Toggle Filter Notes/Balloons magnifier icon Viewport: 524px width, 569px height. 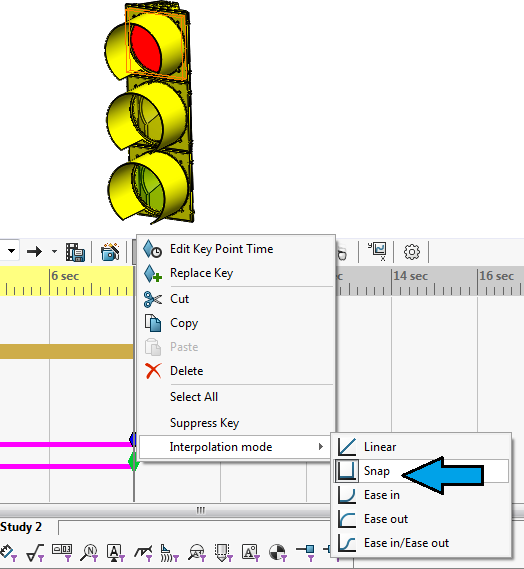(89, 553)
